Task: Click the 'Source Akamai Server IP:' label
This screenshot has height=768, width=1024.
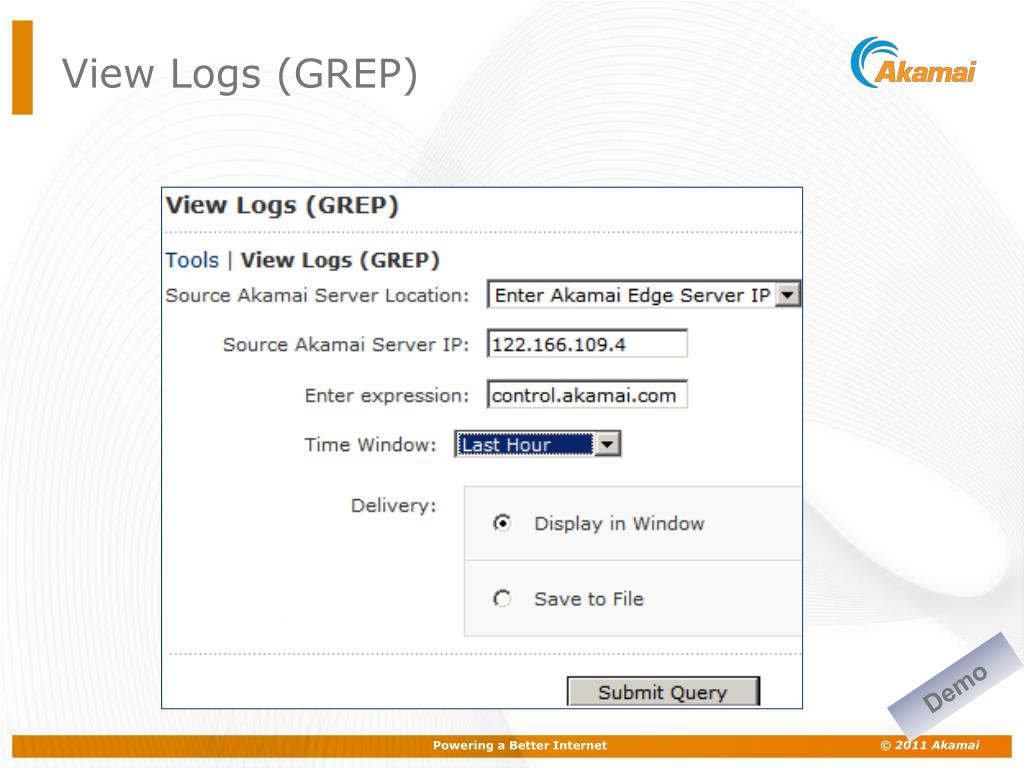Action: [x=346, y=344]
